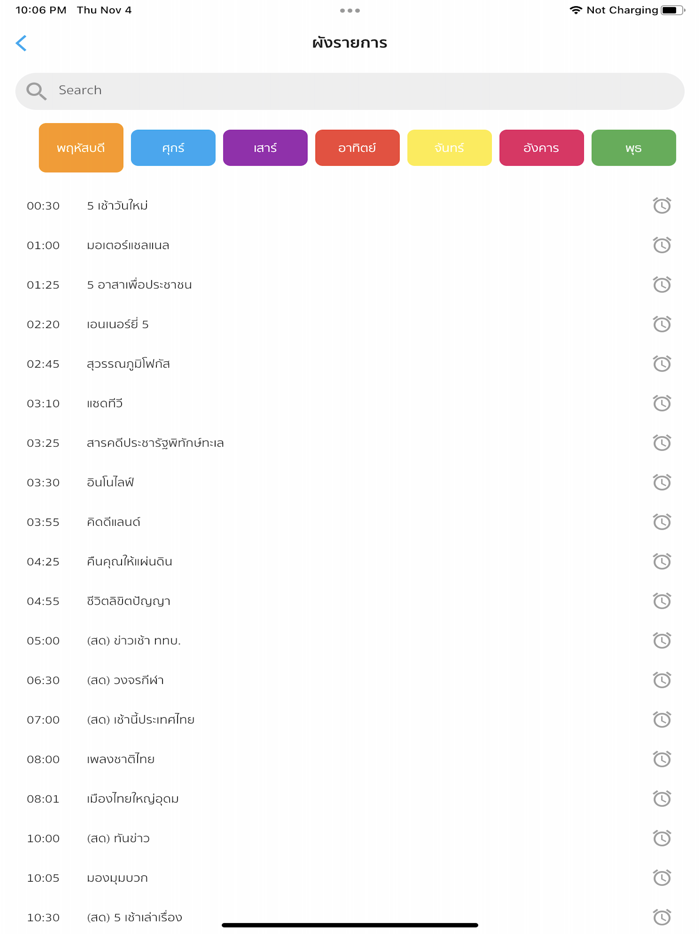Tap the search magnifier icon
700x934 pixels.
point(35,90)
